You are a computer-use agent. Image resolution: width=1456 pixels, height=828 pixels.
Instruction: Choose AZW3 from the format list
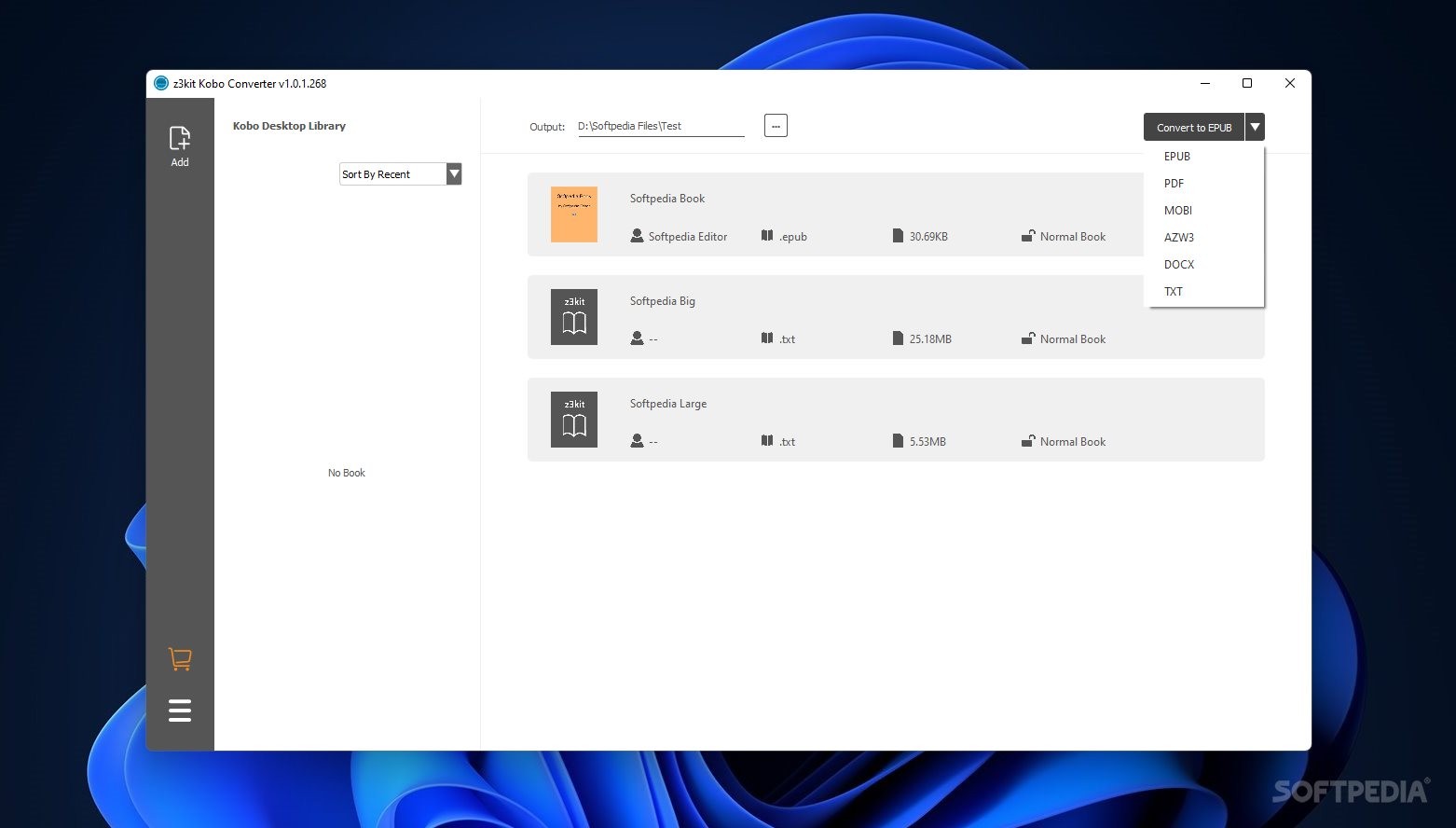pos(1179,238)
